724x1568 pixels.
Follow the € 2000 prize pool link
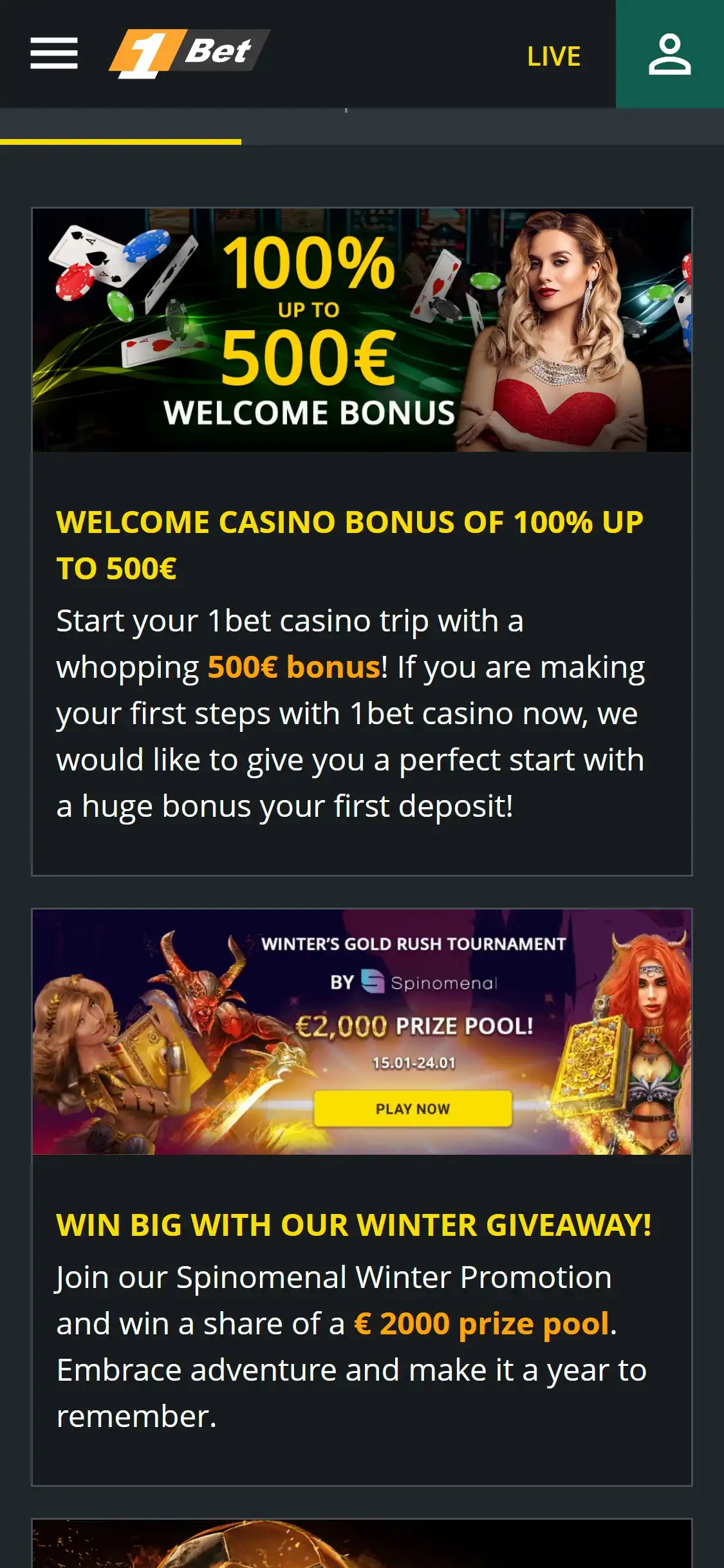click(x=481, y=1323)
